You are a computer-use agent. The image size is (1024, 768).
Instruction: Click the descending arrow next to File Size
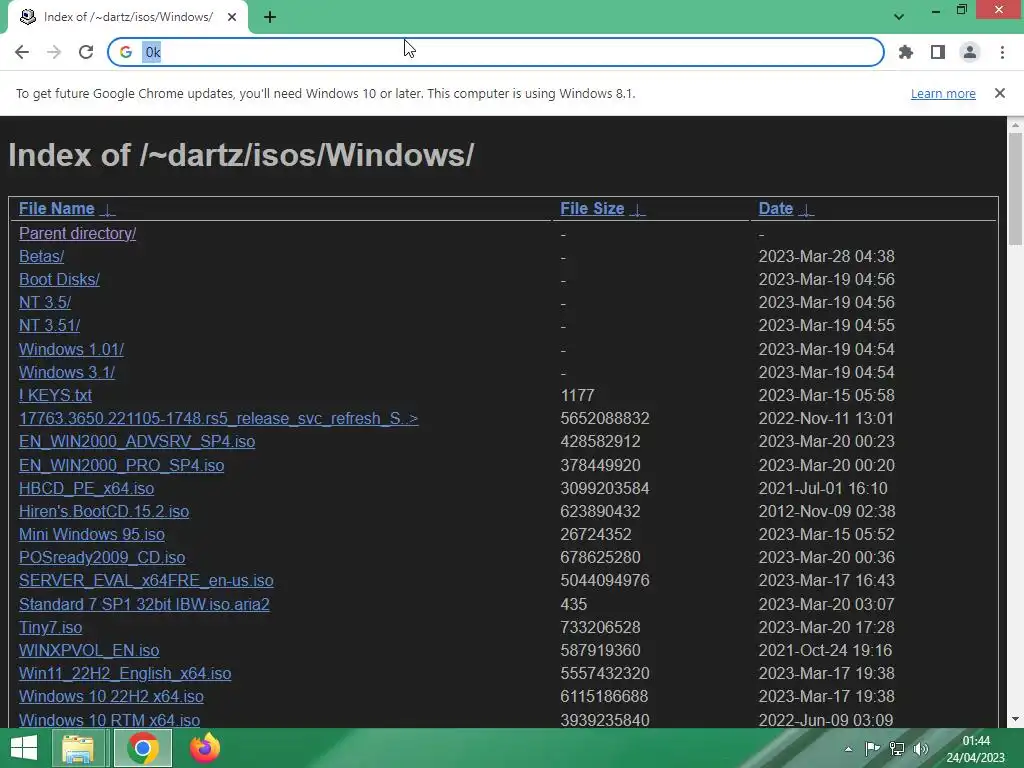[637, 210]
